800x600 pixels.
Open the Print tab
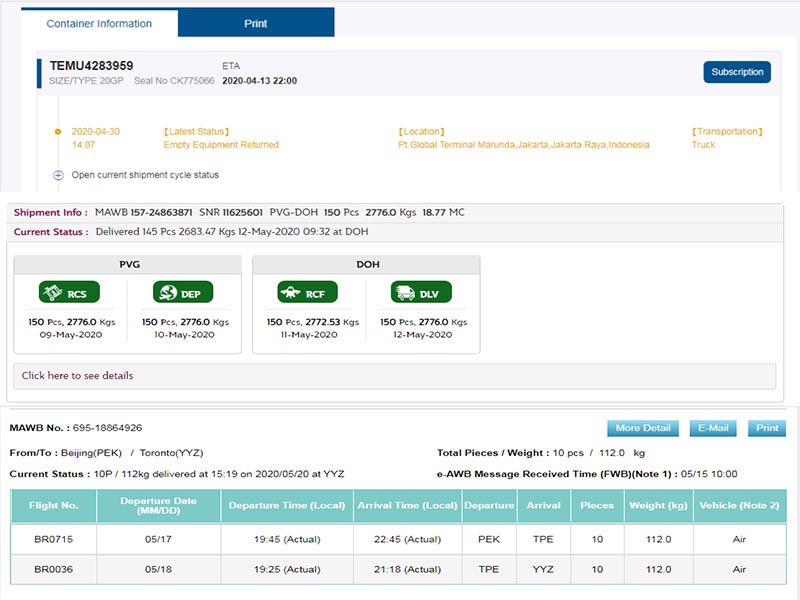256,23
